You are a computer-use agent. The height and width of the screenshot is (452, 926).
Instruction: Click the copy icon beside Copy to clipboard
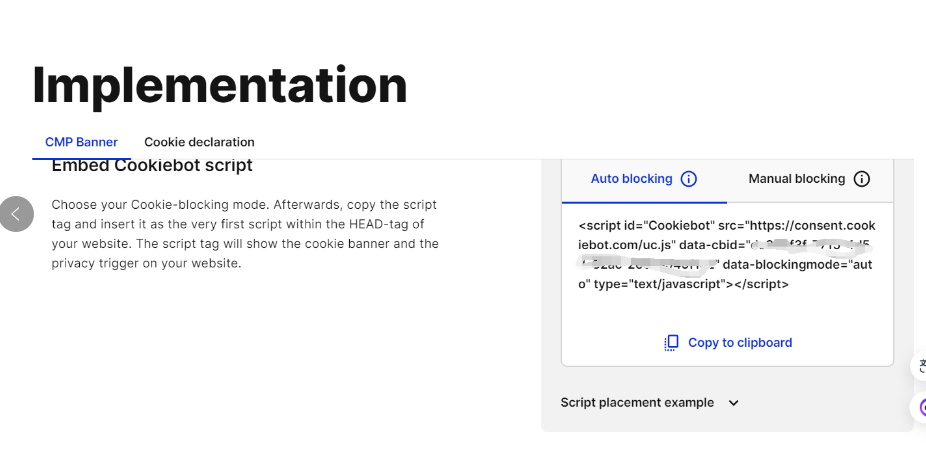point(671,343)
